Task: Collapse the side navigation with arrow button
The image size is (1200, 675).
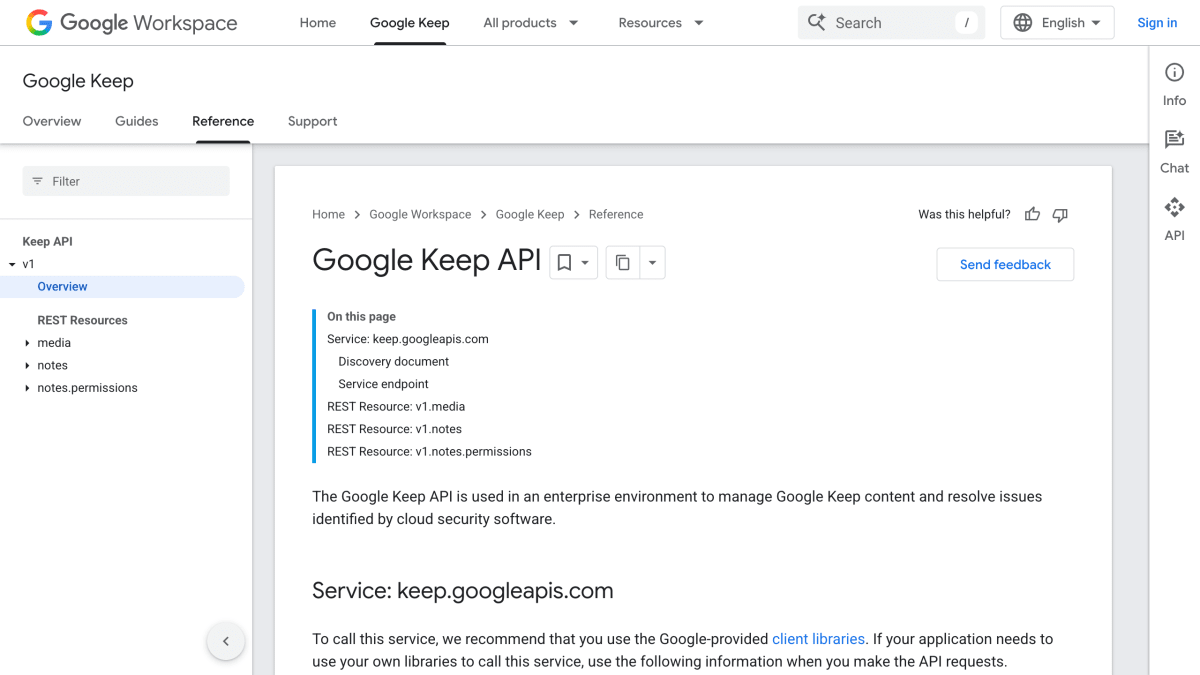Action: (x=226, y=641)
